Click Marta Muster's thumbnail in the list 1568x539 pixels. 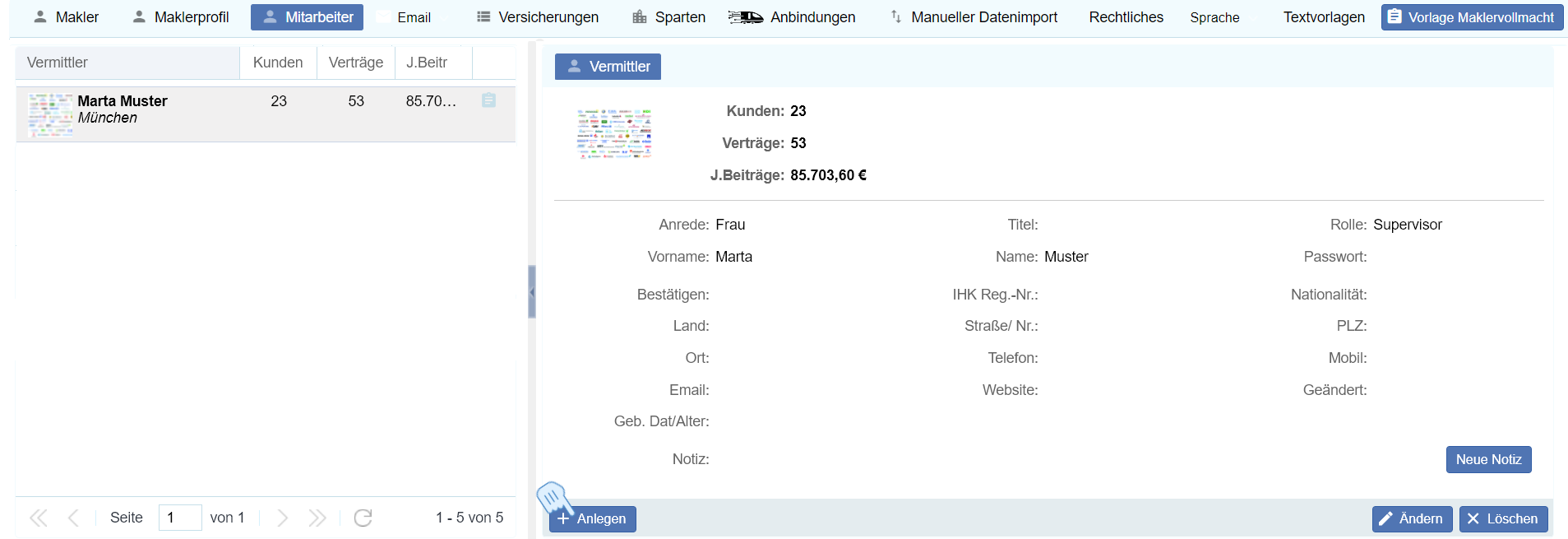[50, 114]
